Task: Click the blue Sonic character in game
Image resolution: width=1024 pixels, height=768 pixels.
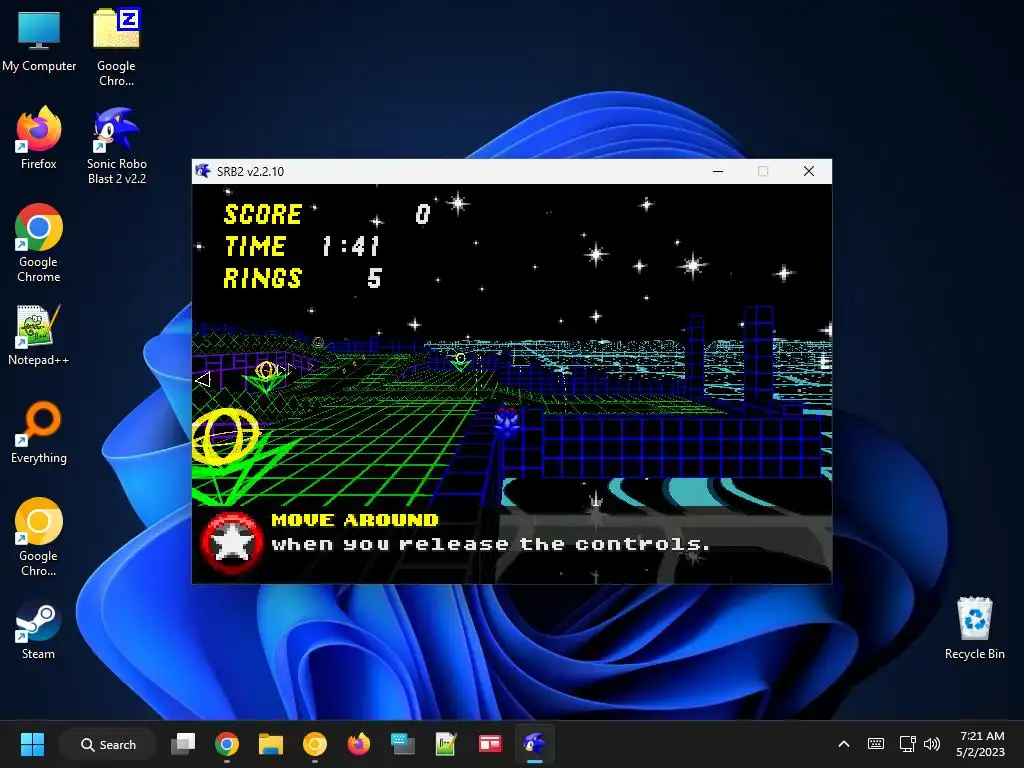Action: (507, 423)
